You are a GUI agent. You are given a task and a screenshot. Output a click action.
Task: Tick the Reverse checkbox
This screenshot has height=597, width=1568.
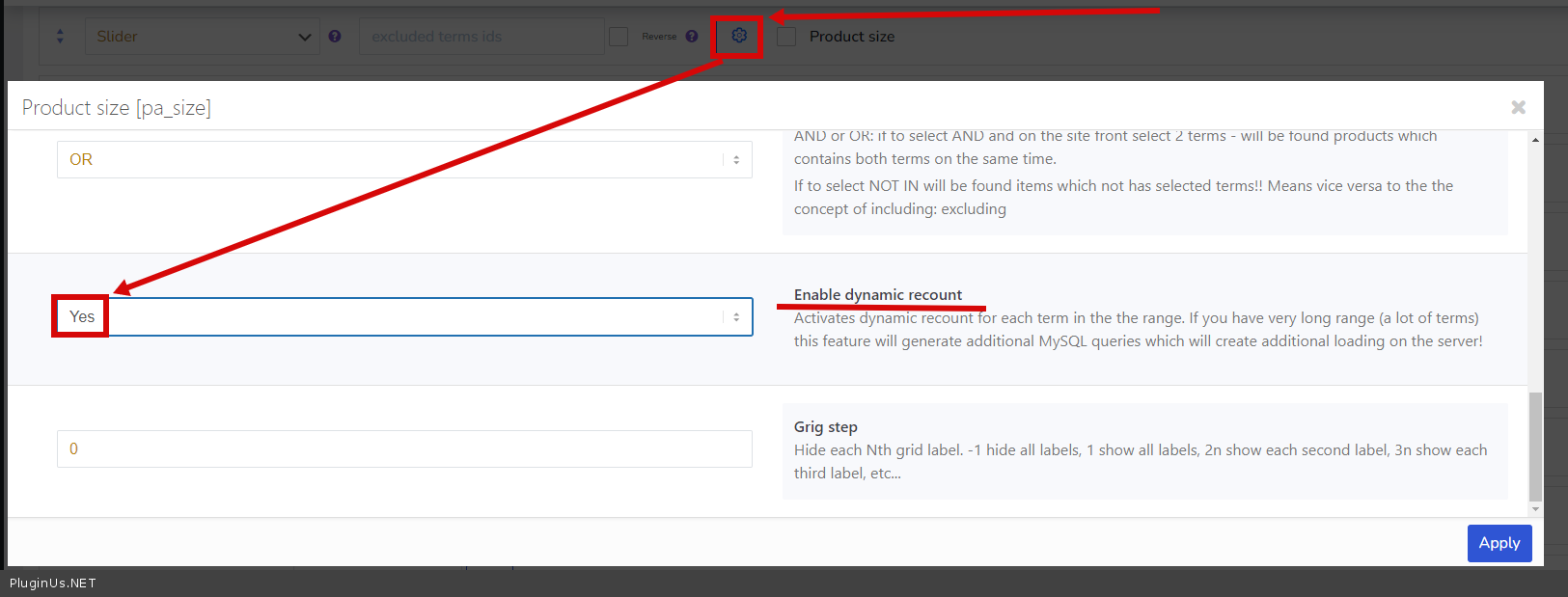(x=619, y=37)
